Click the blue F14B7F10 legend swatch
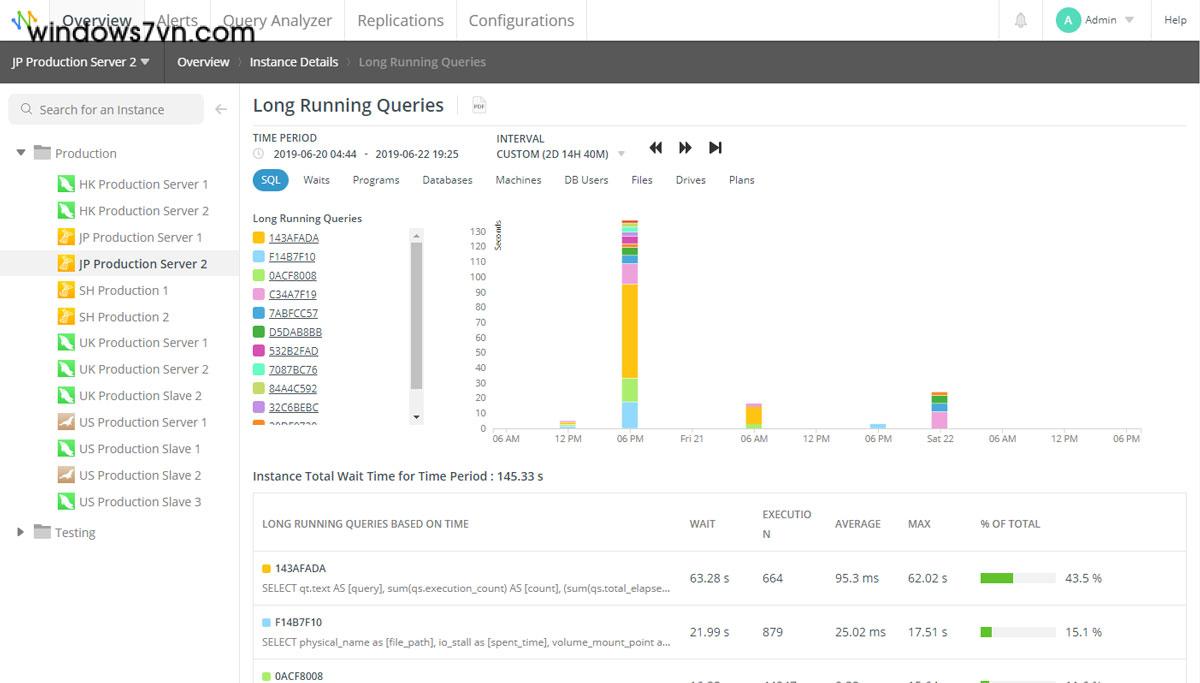This screenshot has width=1200, height=683. pos(259,257)
